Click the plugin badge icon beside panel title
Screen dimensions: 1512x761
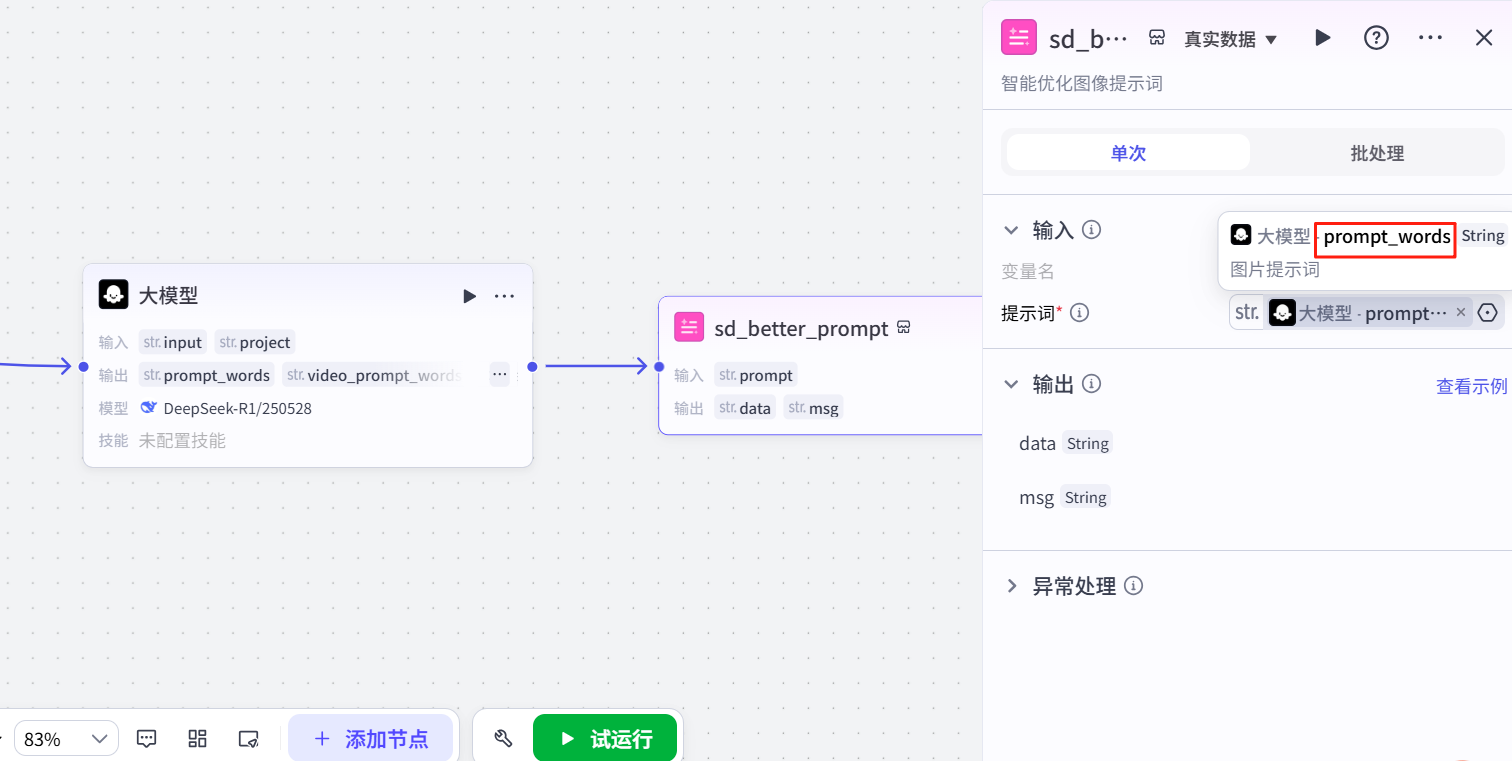pos(1157,38)
